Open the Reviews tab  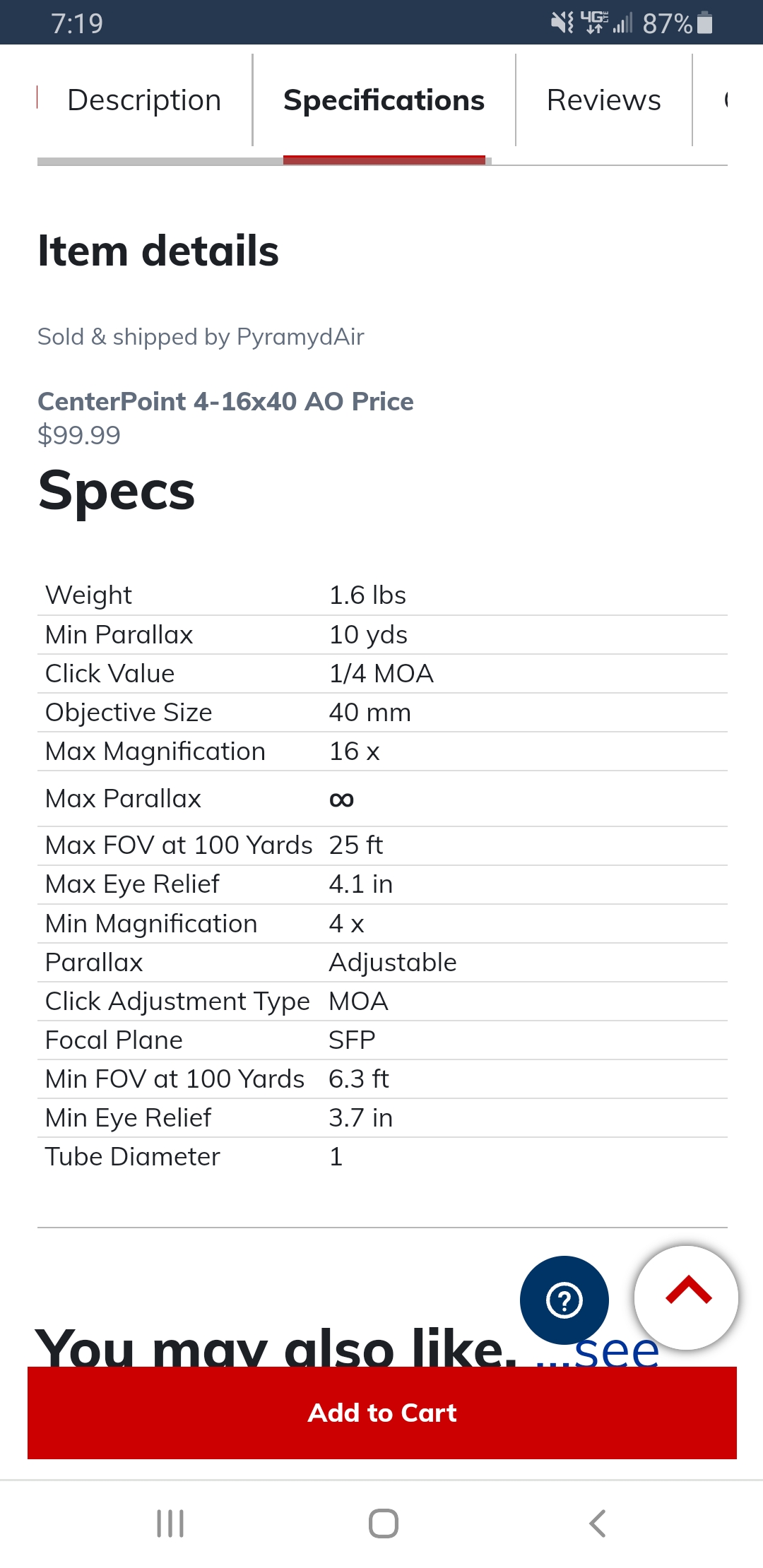(x=604, y=100)
